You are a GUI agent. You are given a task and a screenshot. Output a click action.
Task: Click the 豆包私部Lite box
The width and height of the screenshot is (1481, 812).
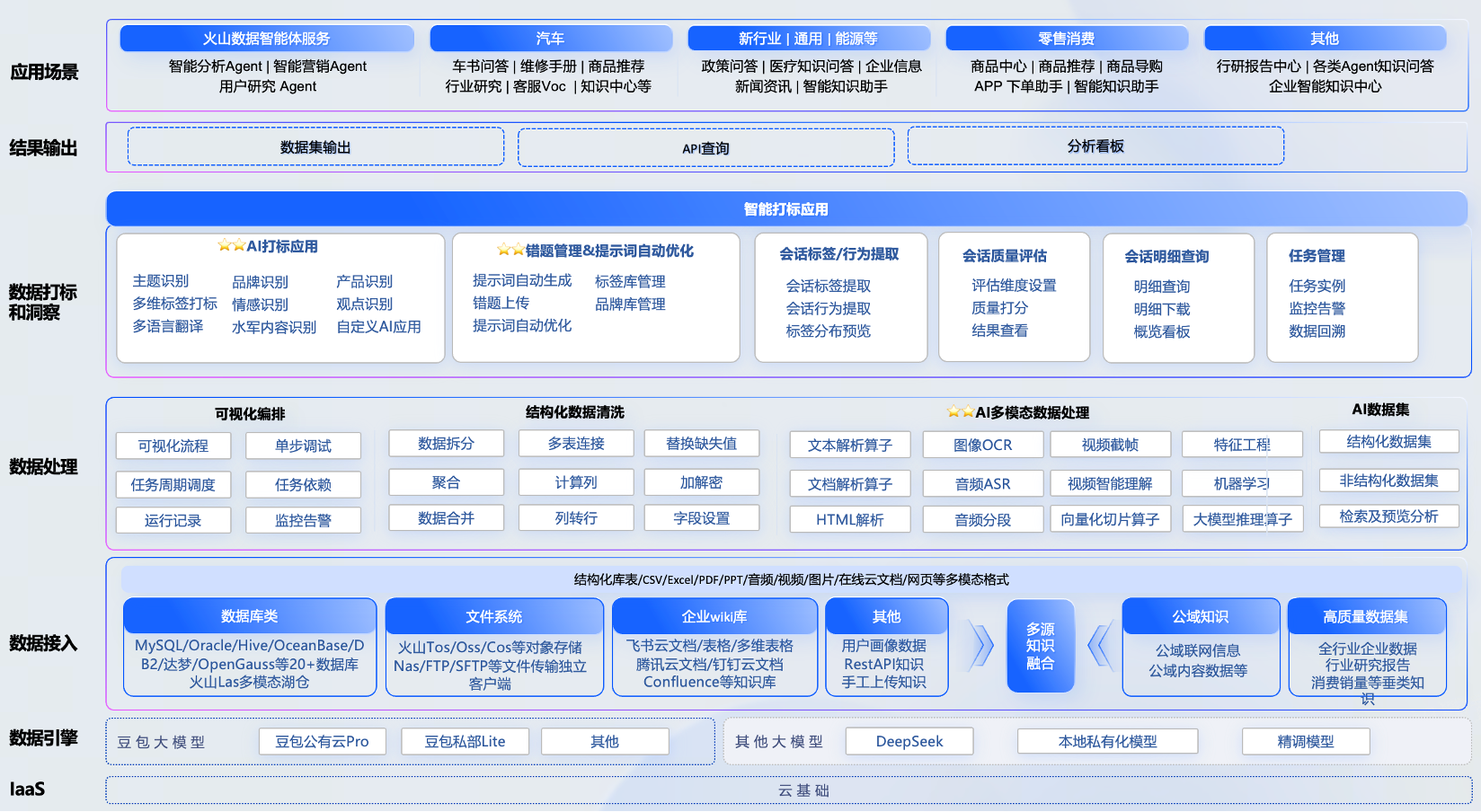(x=466, y=741)
